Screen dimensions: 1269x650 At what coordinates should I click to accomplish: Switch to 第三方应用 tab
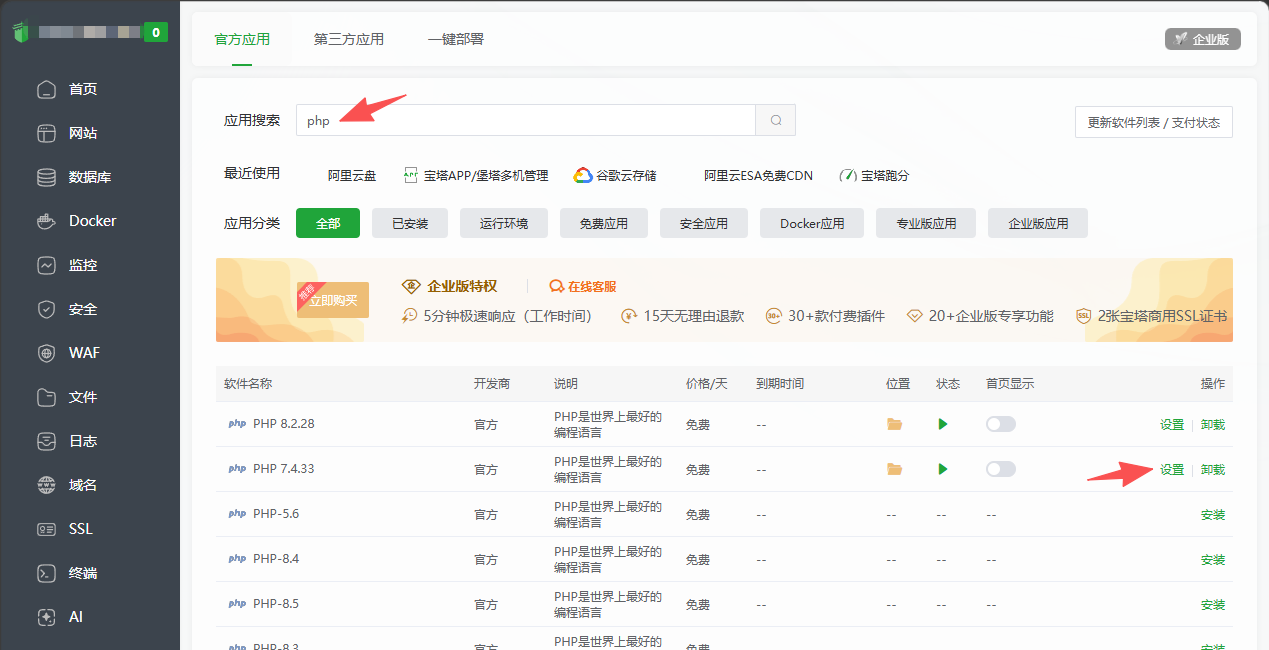click(349, 39)
